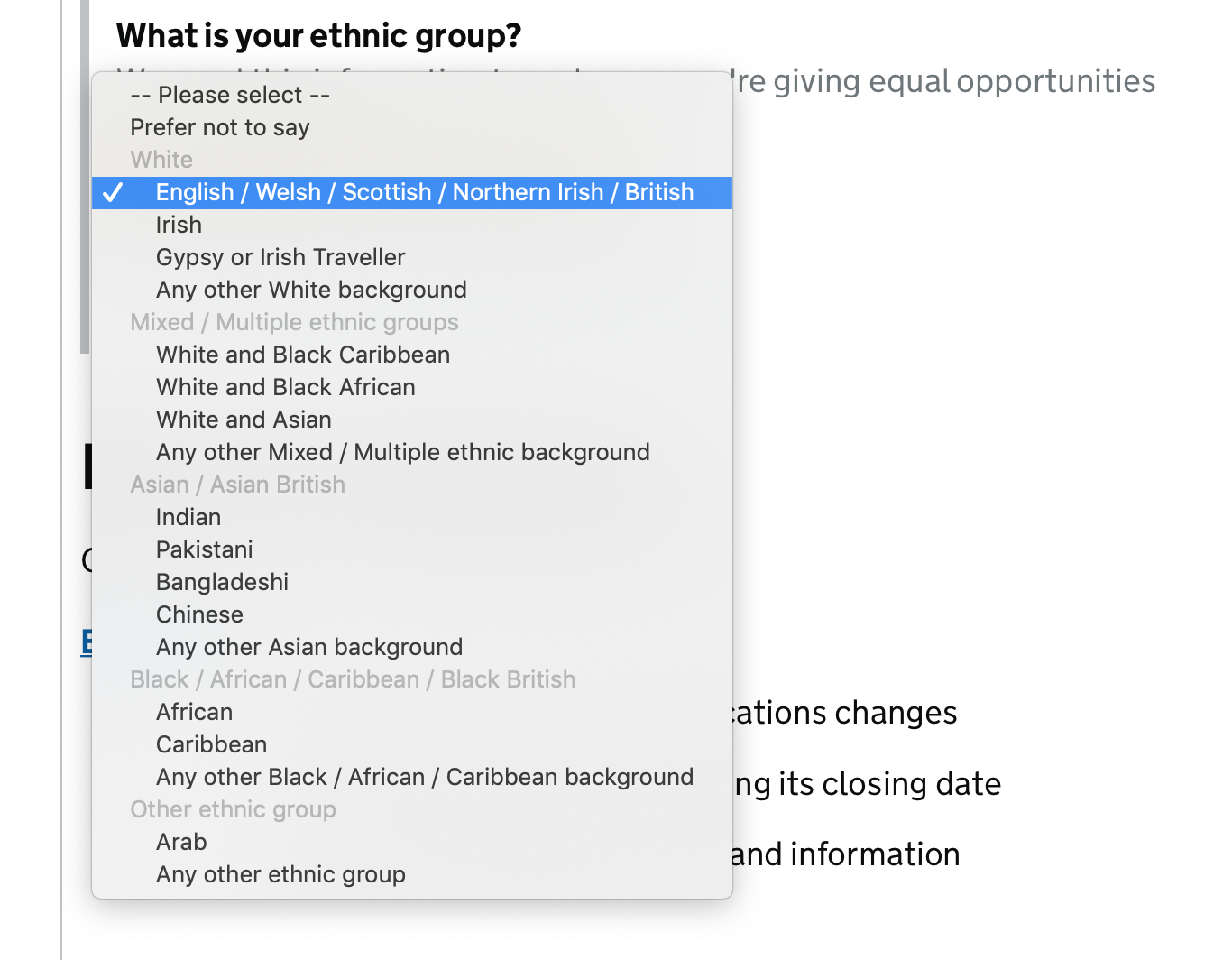Image resolution: width=1232 pixels, height=960 pixels.
Task: Choose 'Indian' under Asian / Asian British
Action: click(188, 517)
